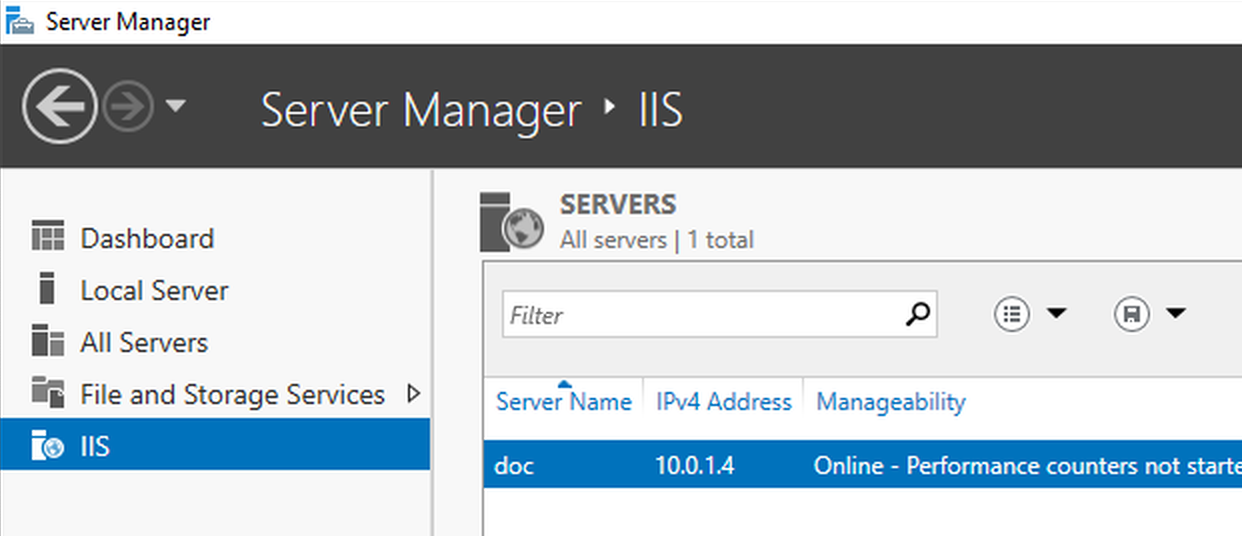Screen dimensions: 1242x536
Task: Click the Dashboard grid icon
Action: [48, 238]
